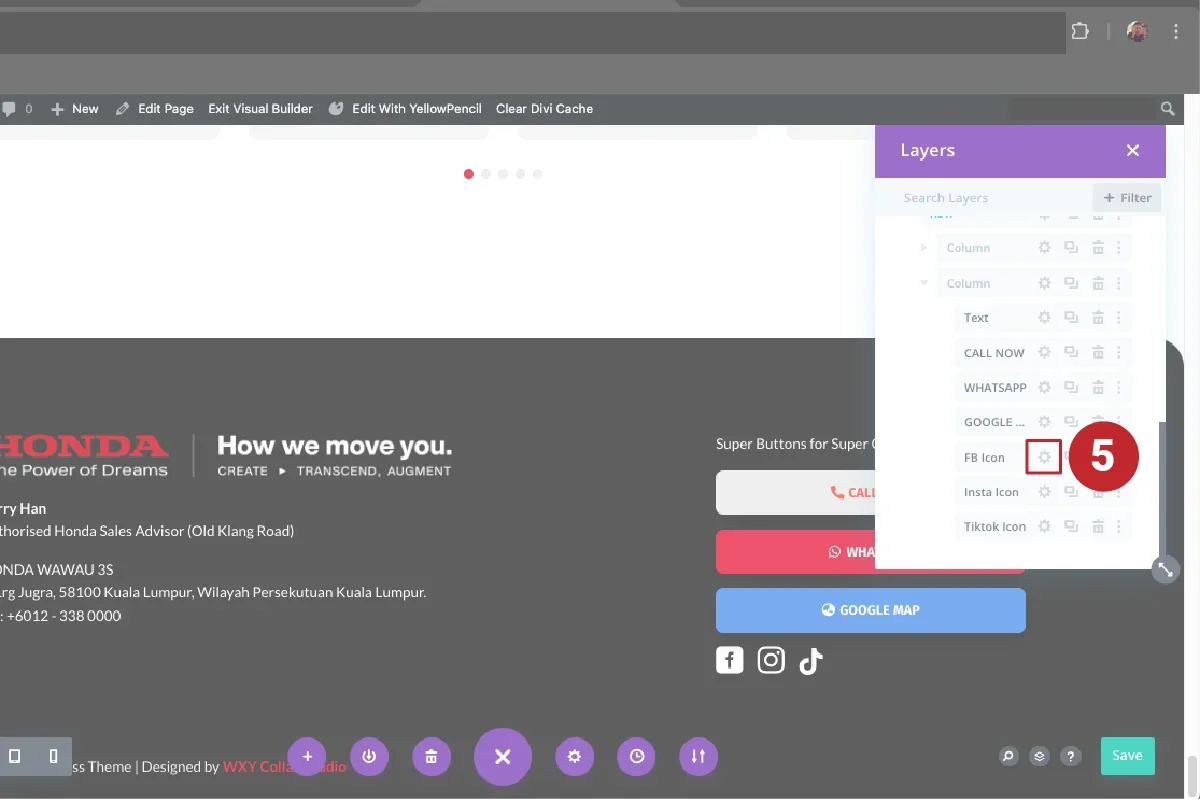Choose Clear Divi Cache from the toolbar
Screen dimensions: 1200x800
click(x=544, y=108)
